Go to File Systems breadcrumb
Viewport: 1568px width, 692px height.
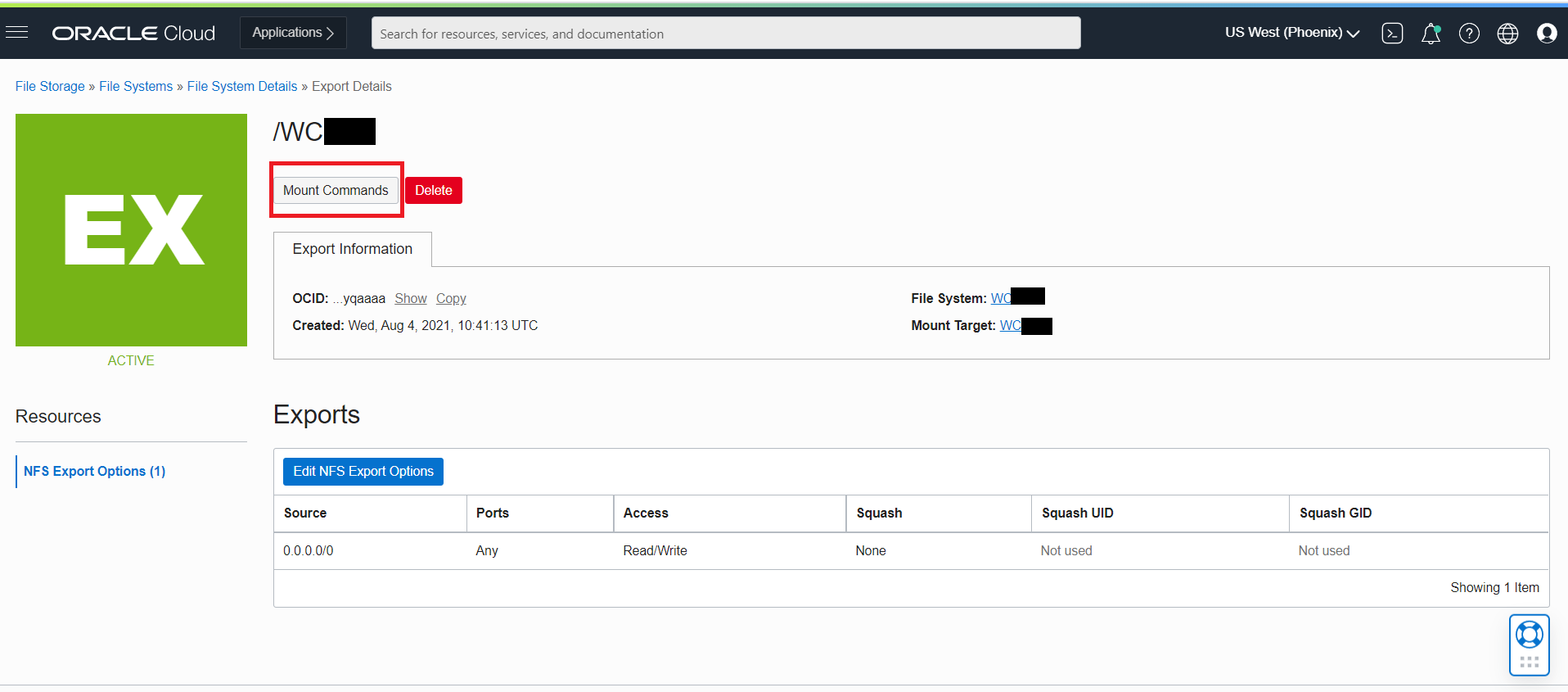tap(136, 86)
